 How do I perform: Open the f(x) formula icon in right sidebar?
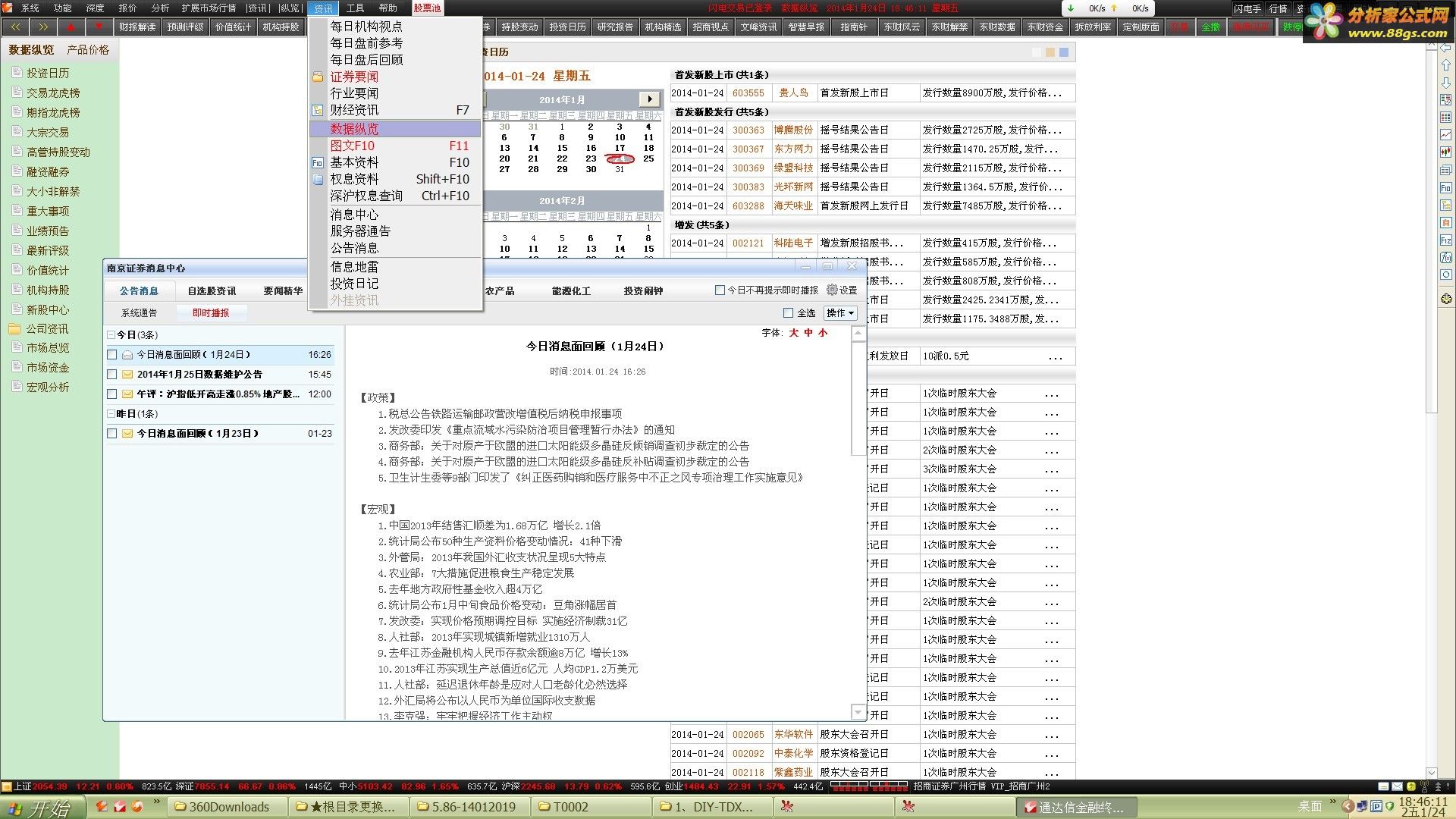[x=1446, y=258]
